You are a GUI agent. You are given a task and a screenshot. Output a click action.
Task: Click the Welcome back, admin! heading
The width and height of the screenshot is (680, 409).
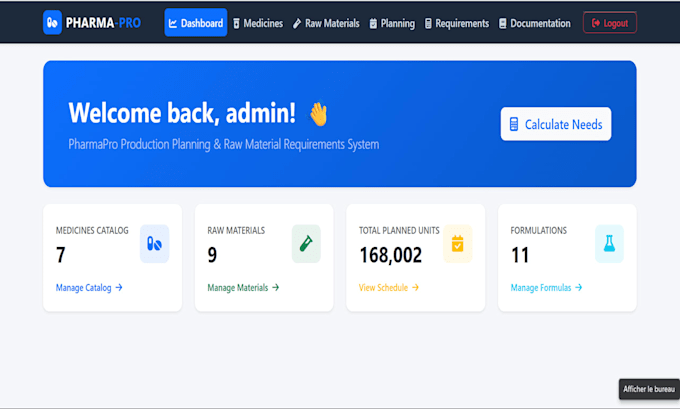182,113
